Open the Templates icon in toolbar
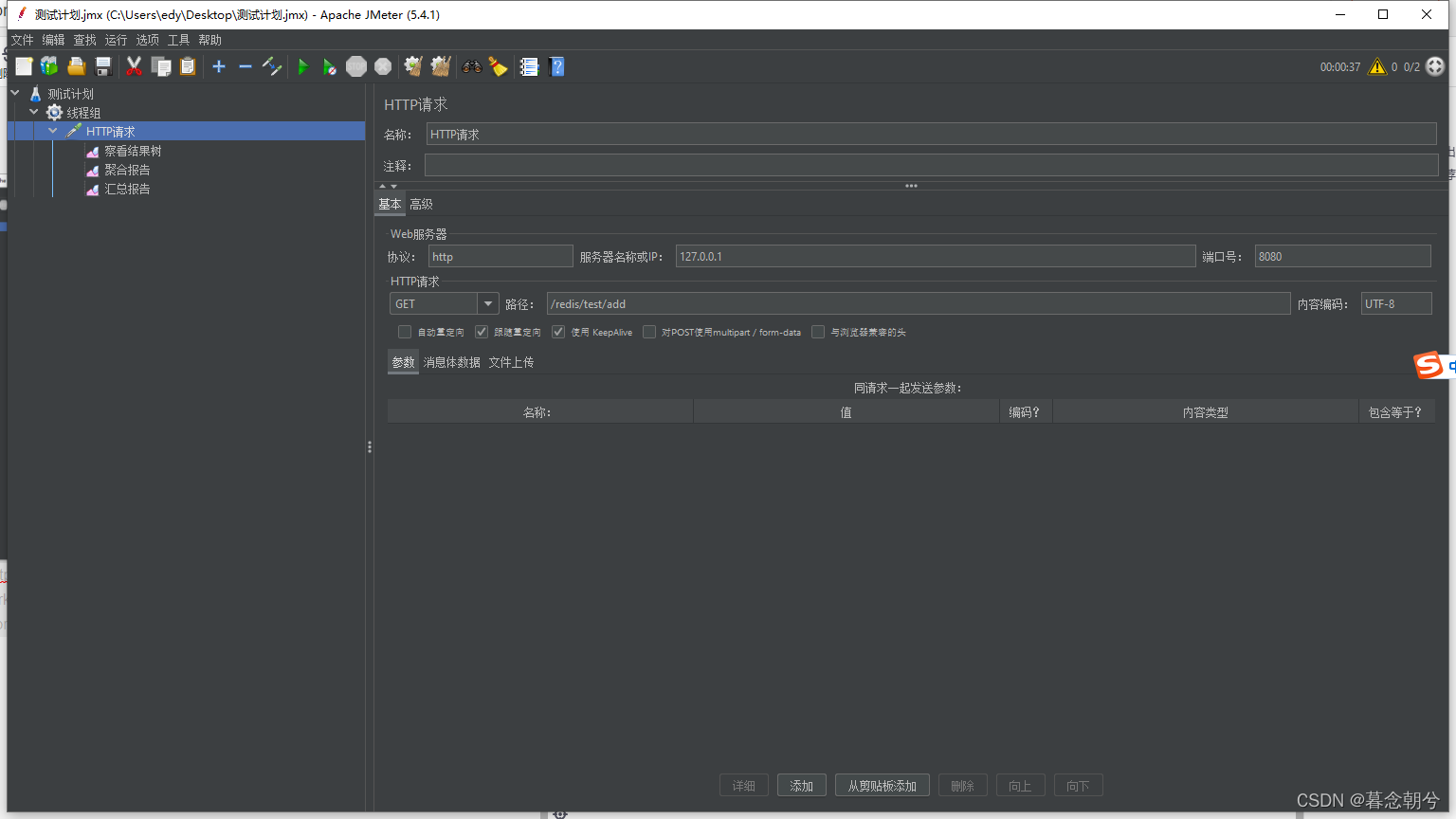1456x819 pixels. click(x=49, y=66)
